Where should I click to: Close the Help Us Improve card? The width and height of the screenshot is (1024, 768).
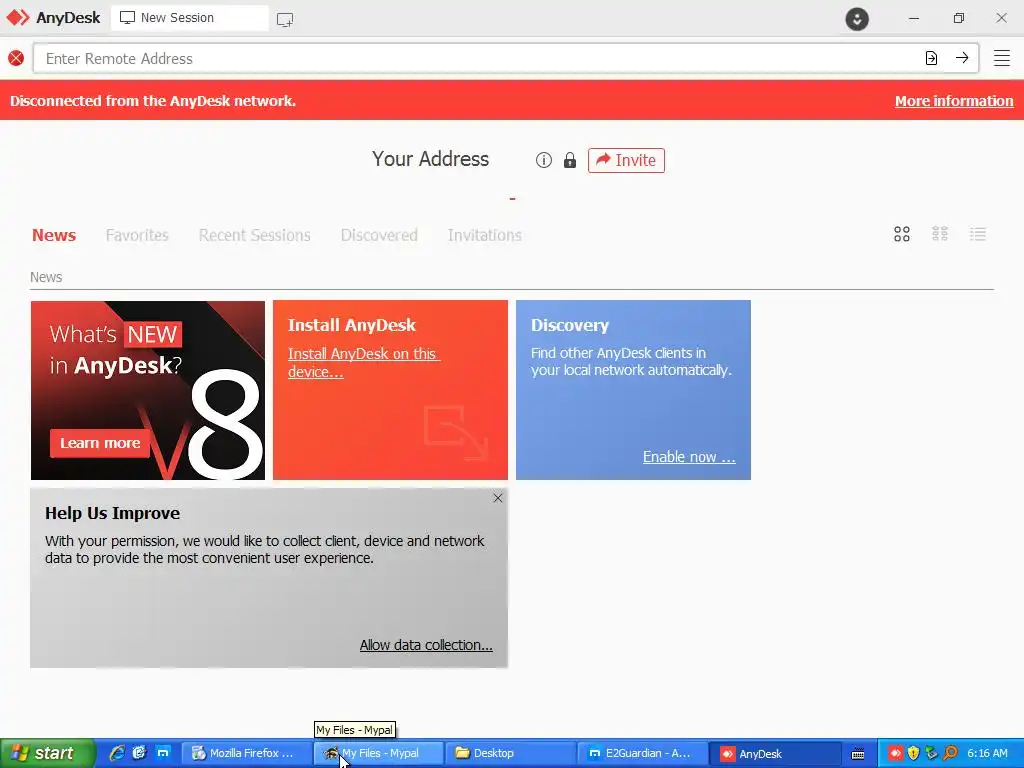tap(498, 498)
